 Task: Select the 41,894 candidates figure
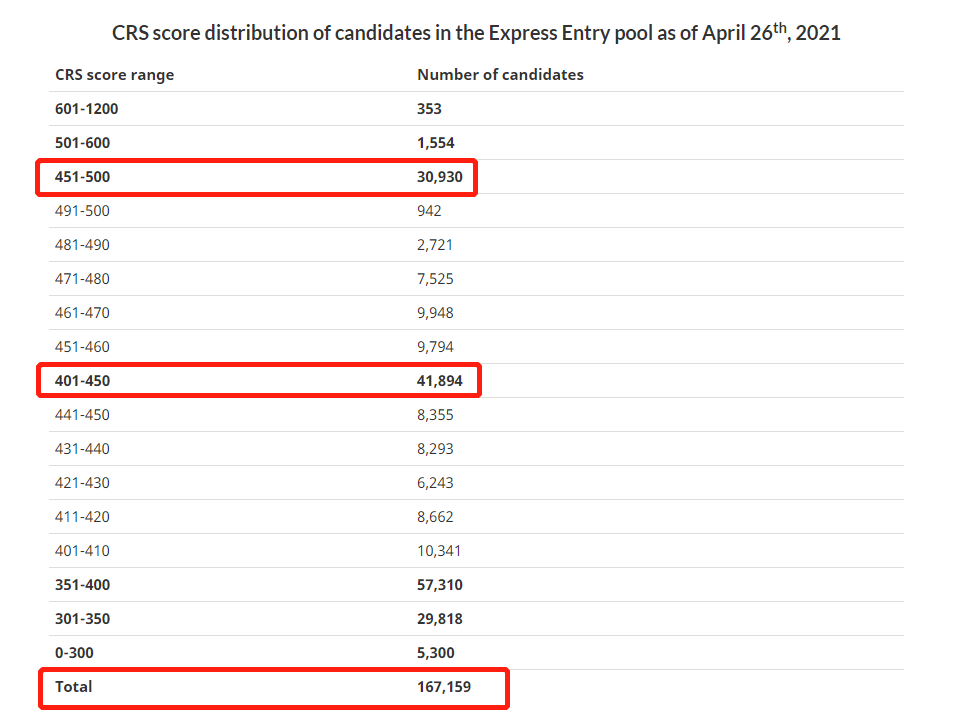click(x=439, y=381)
